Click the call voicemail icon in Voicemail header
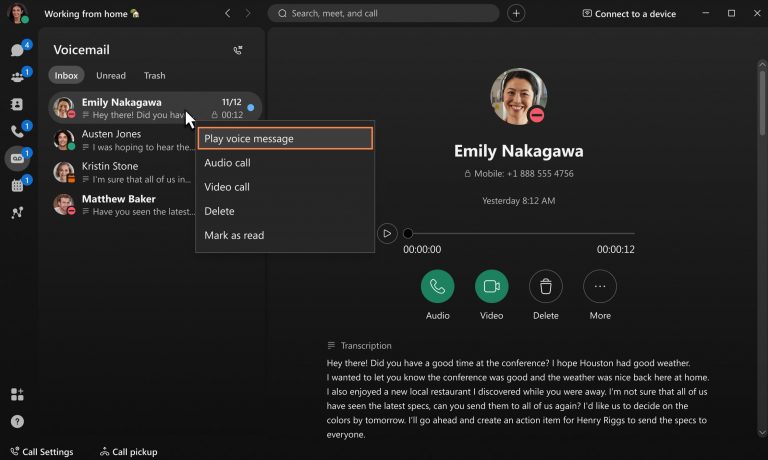 238,50
